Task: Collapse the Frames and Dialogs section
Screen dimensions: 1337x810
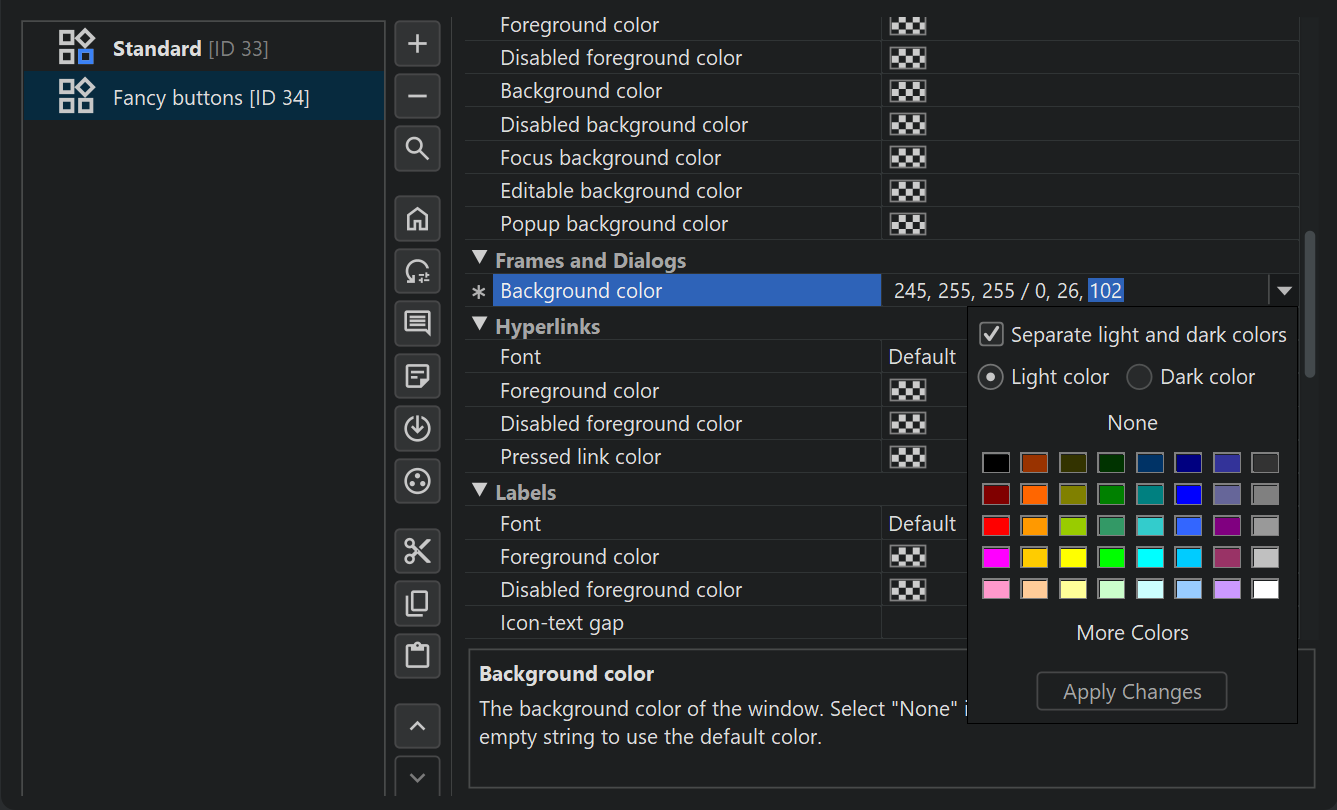Action: (x=480, y=259)
